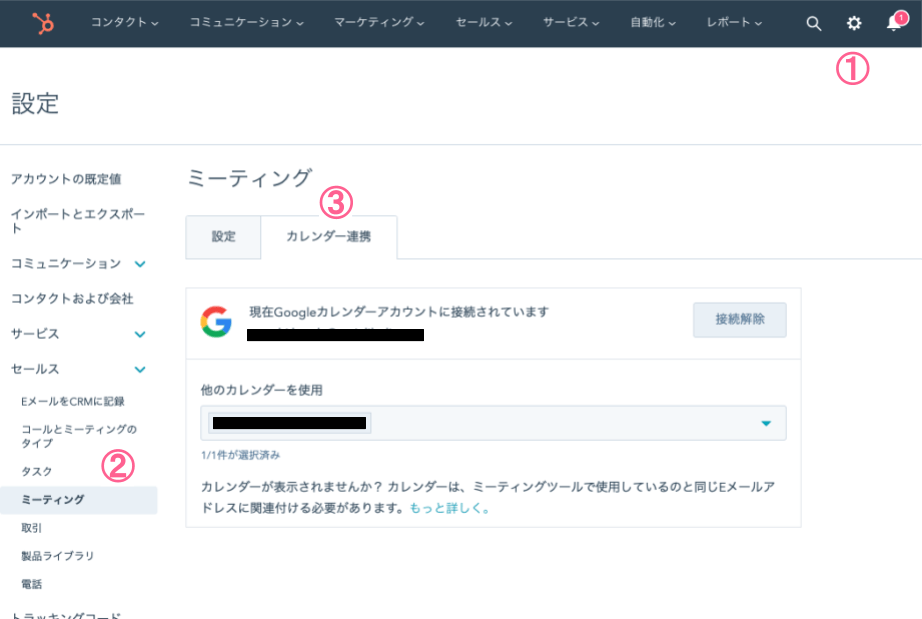Follow the もっと詳しく link
The width and height of the screenshot is (922, 619).
coord(449,508)
